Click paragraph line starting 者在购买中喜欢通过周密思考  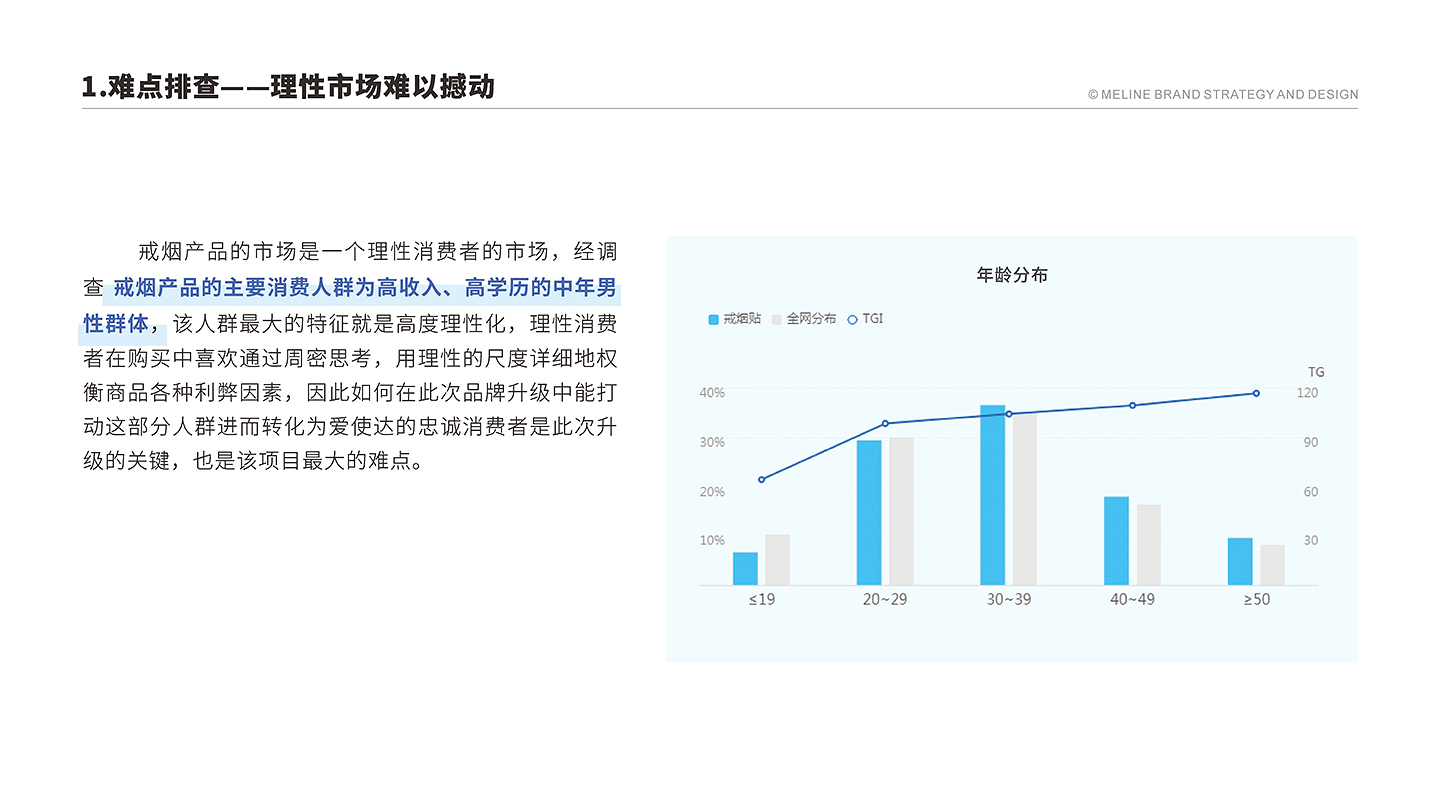(350, 357)
